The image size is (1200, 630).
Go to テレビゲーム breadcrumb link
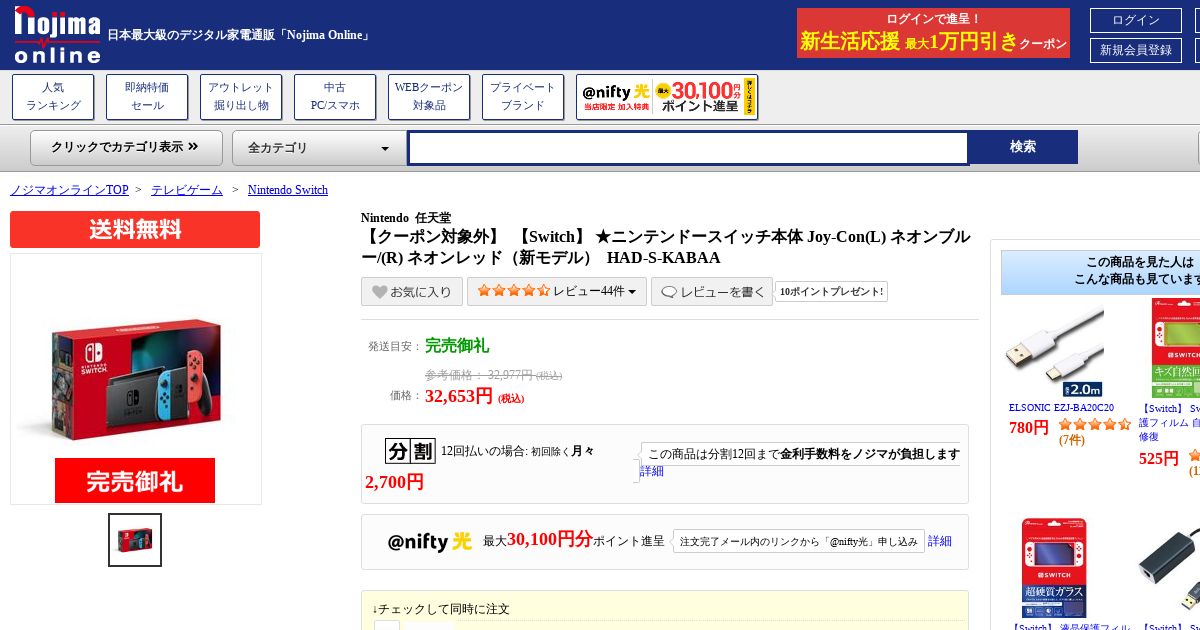[187, 190]
